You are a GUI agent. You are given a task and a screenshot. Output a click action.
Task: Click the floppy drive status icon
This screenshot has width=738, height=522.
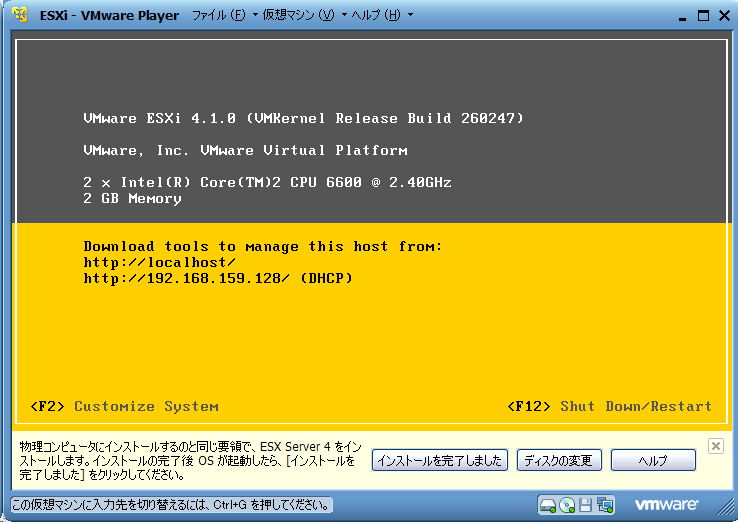[x=586, y=506]
